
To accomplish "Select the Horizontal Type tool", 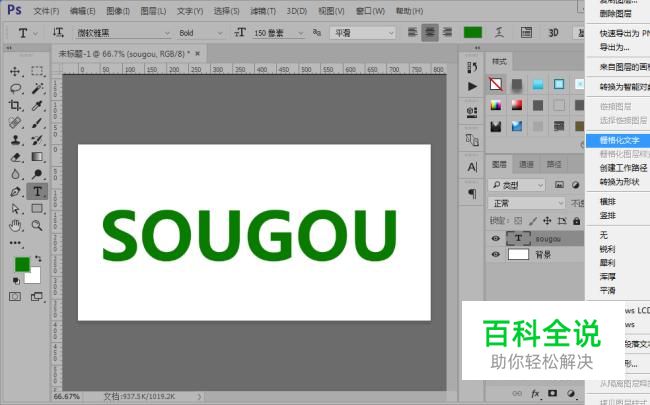I will click(37, 192).
